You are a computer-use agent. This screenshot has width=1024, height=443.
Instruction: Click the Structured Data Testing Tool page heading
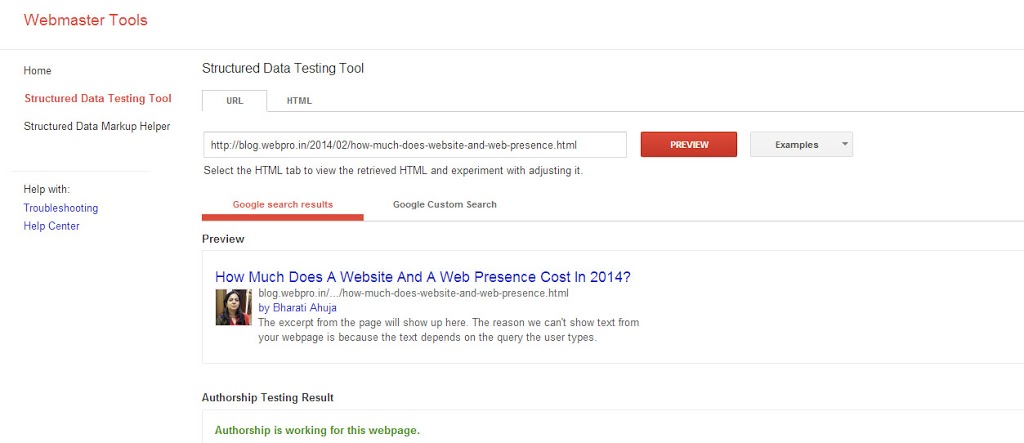point(283,69)
